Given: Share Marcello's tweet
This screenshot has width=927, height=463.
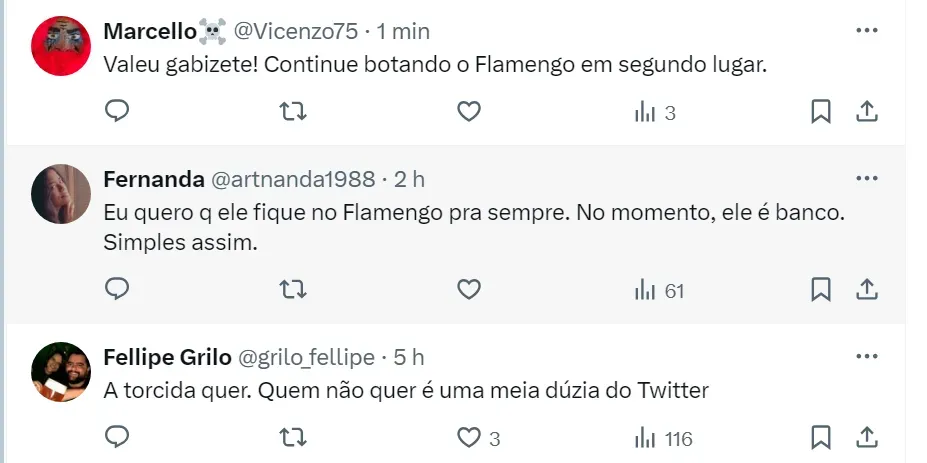Looking at the screenshot, I should (x=867, y=112).
